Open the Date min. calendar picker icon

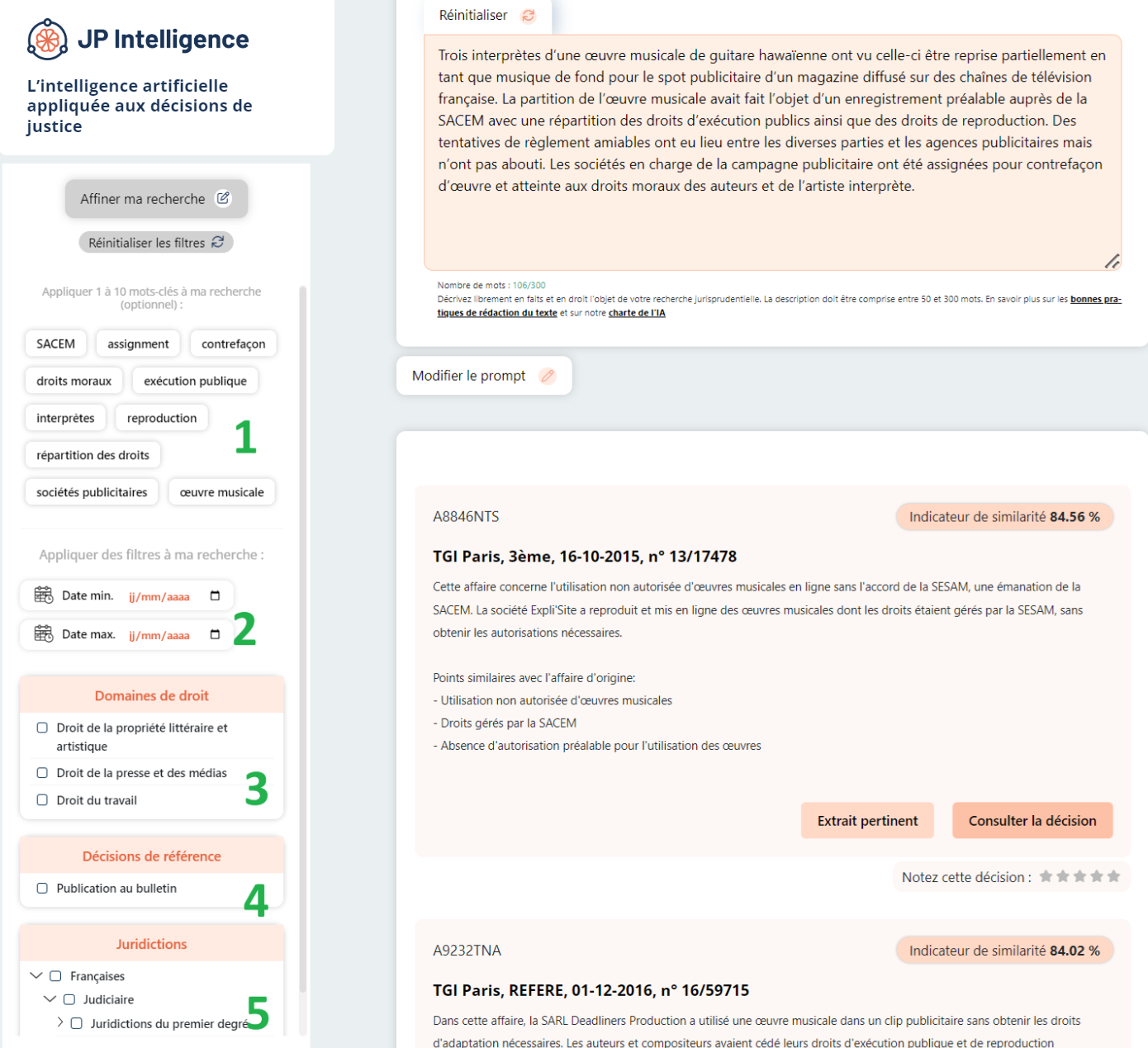[x=215, y=595]
